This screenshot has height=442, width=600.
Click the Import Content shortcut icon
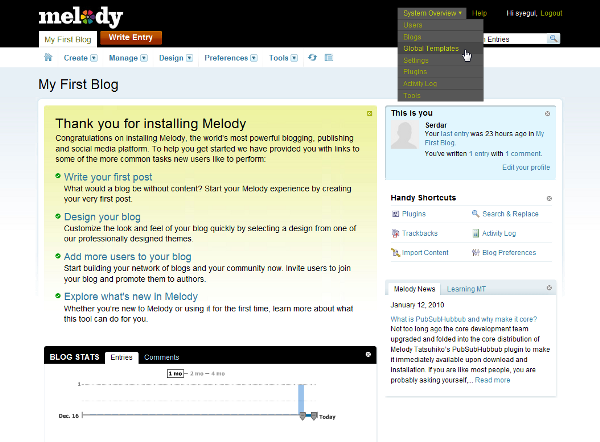pyautogui.click(x=395, y=252)
